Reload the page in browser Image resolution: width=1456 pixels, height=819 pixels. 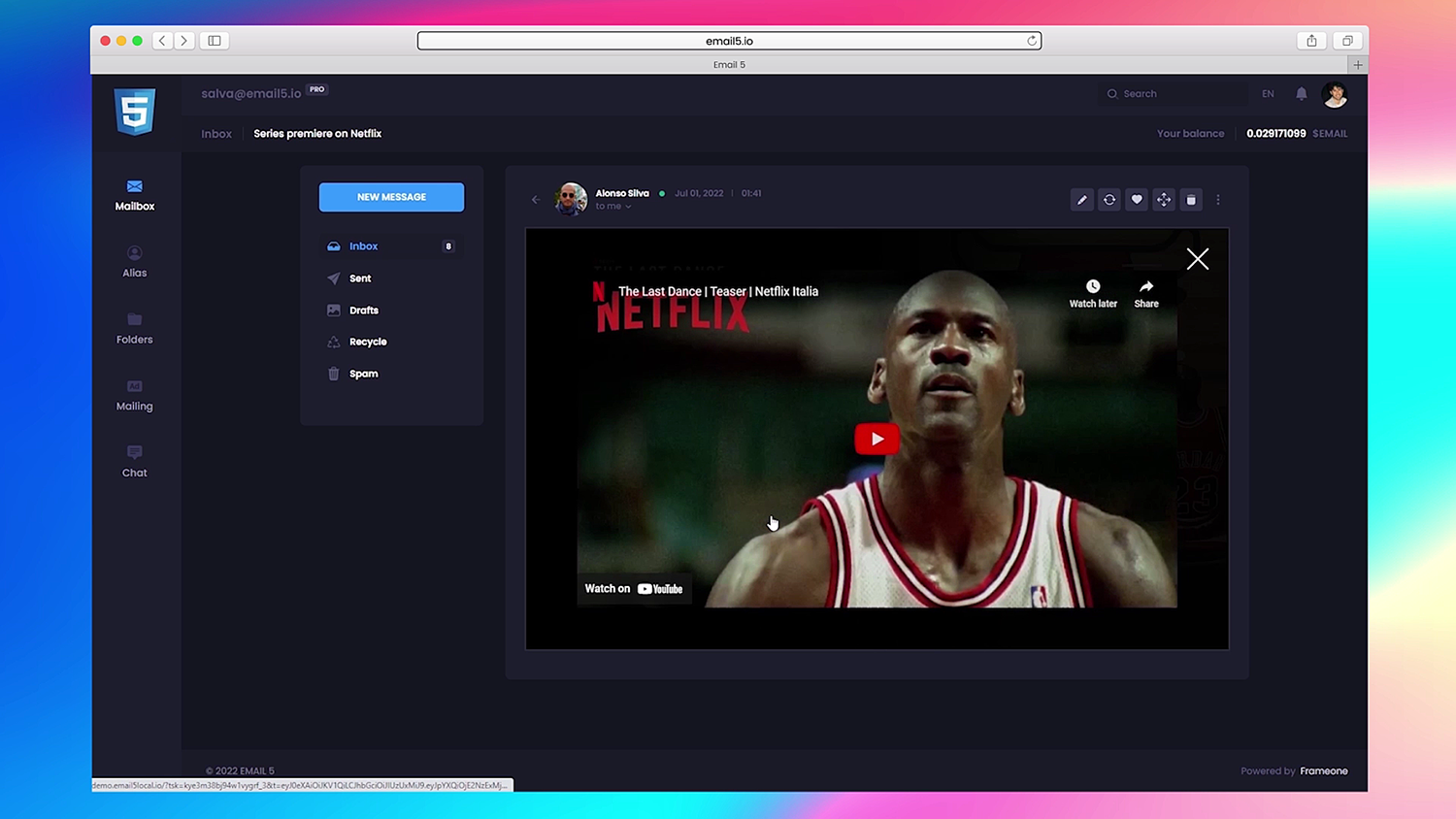(x=1032, y=41)
